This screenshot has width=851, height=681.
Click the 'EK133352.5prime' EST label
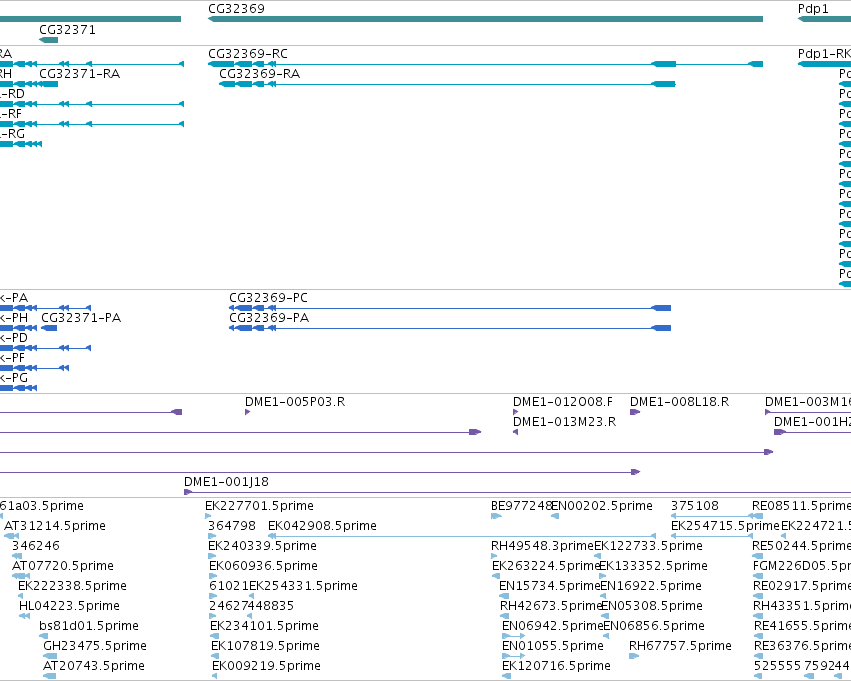[653, 566]
